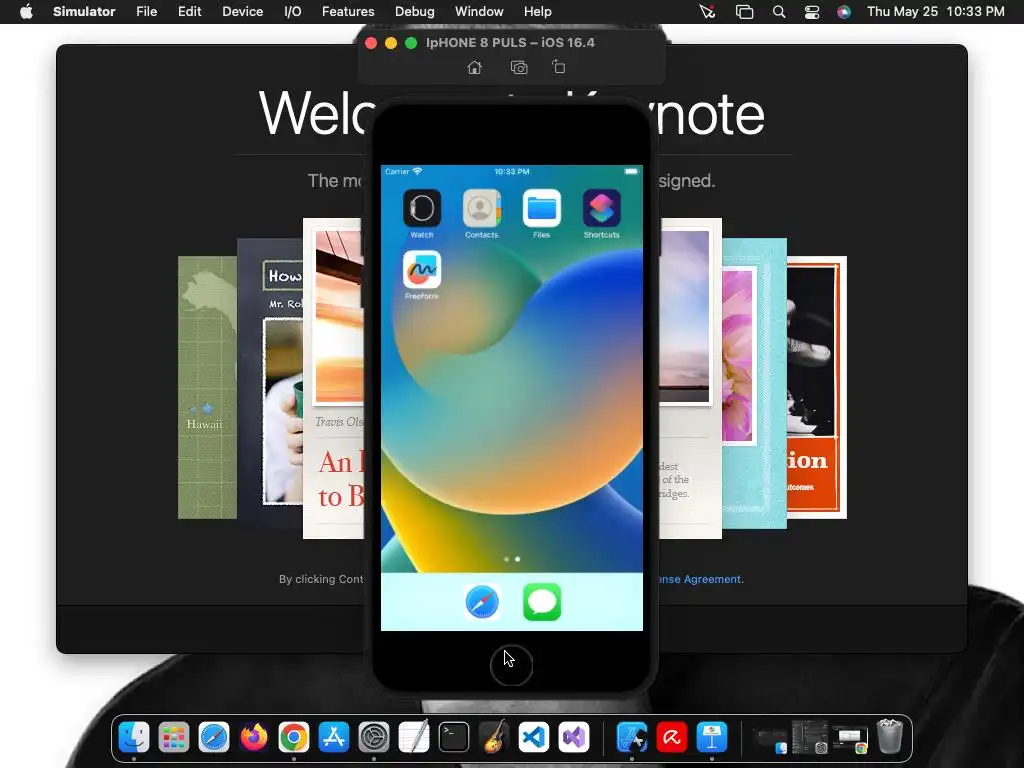Launch Google Chrome from the Dock
This screenshot has height=768, width=1024.
[x=294, y=738]
